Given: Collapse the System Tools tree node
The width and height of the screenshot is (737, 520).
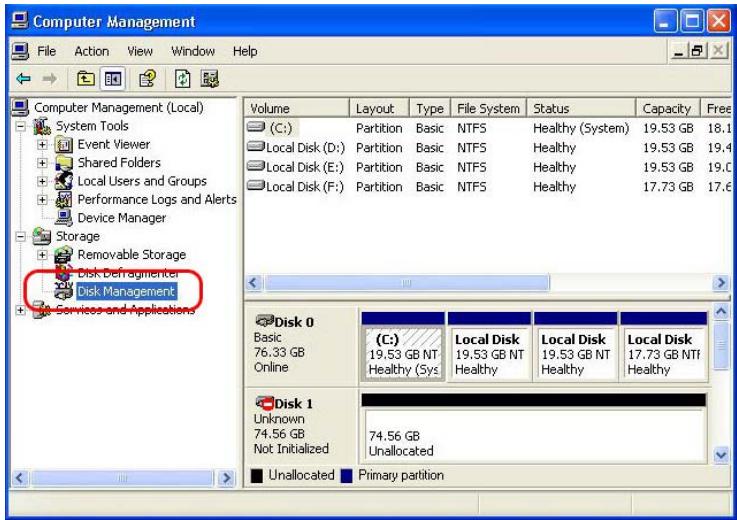Looking at the screenshot, I should pyautogui.click(x=13, y=127).
